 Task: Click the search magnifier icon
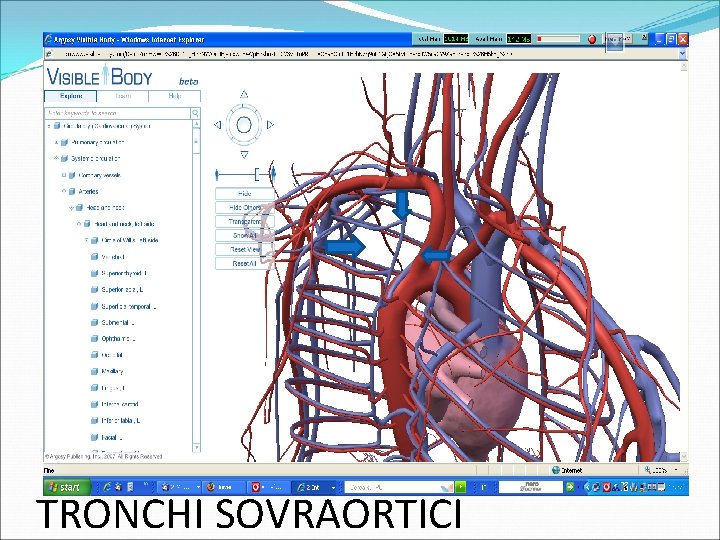pos(195,113)
